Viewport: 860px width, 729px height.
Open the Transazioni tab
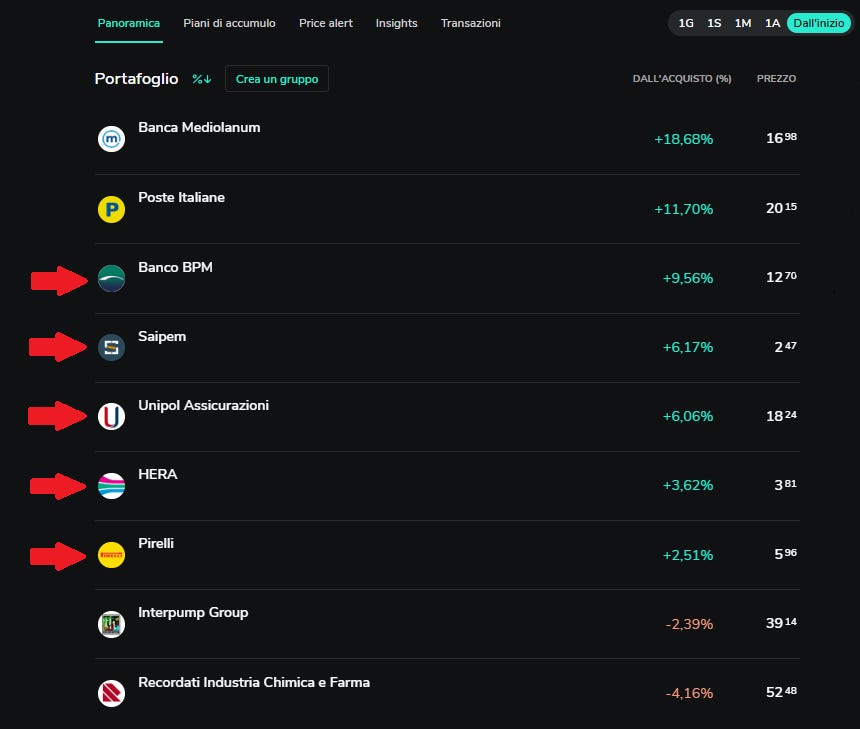click(470, 23)
